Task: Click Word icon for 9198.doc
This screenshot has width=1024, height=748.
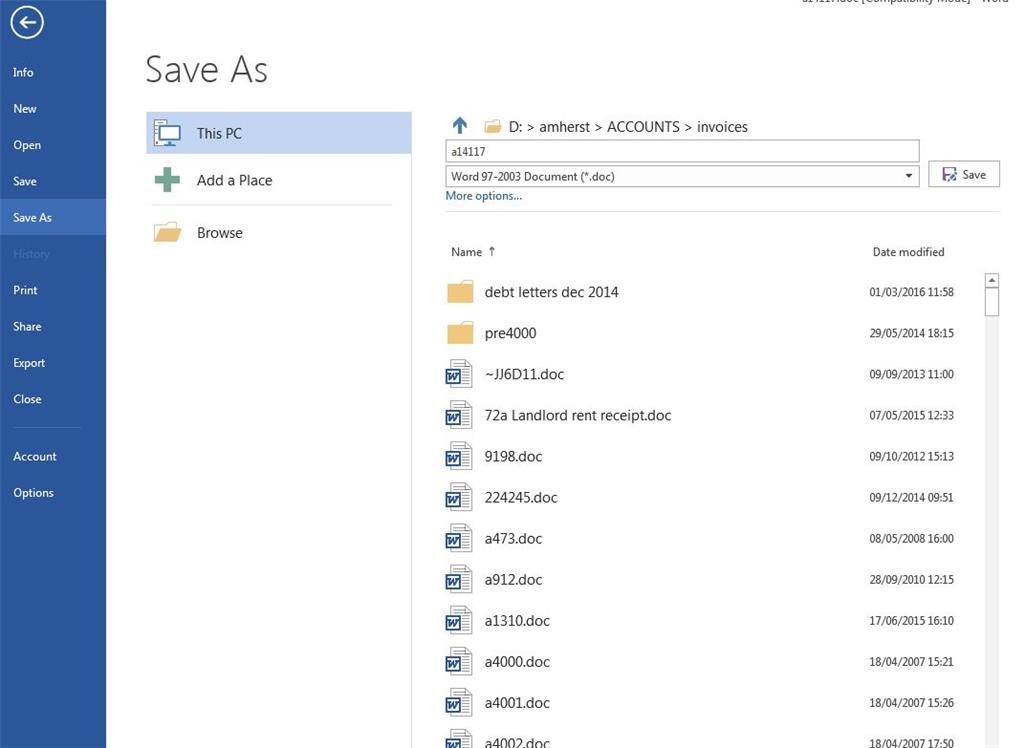Action: click(x=459, y=456)
